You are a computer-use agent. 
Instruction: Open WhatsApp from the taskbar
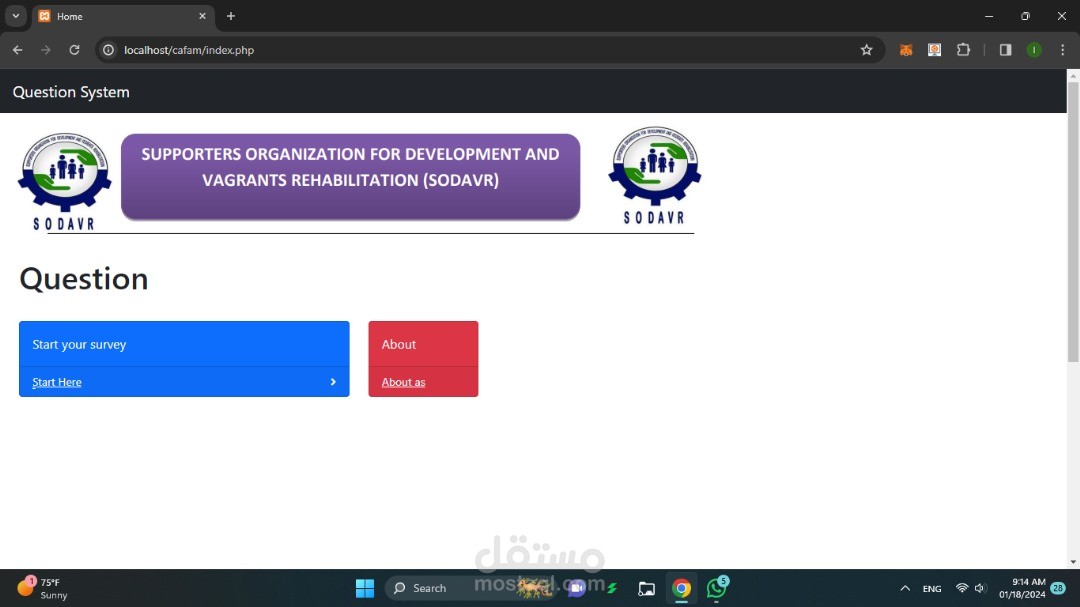click(x=716, y=588)
